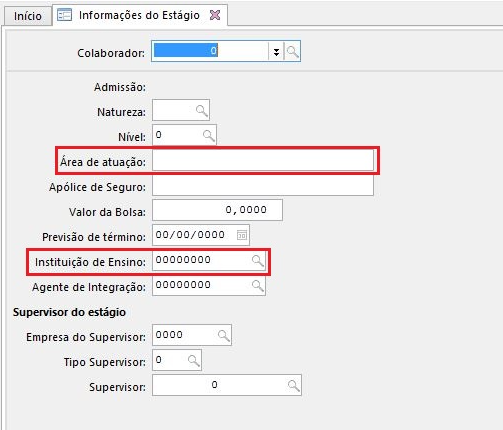The image size is (503, 430).
Task: Click into the Valor da Bolsa field
Action: (217, 210)
